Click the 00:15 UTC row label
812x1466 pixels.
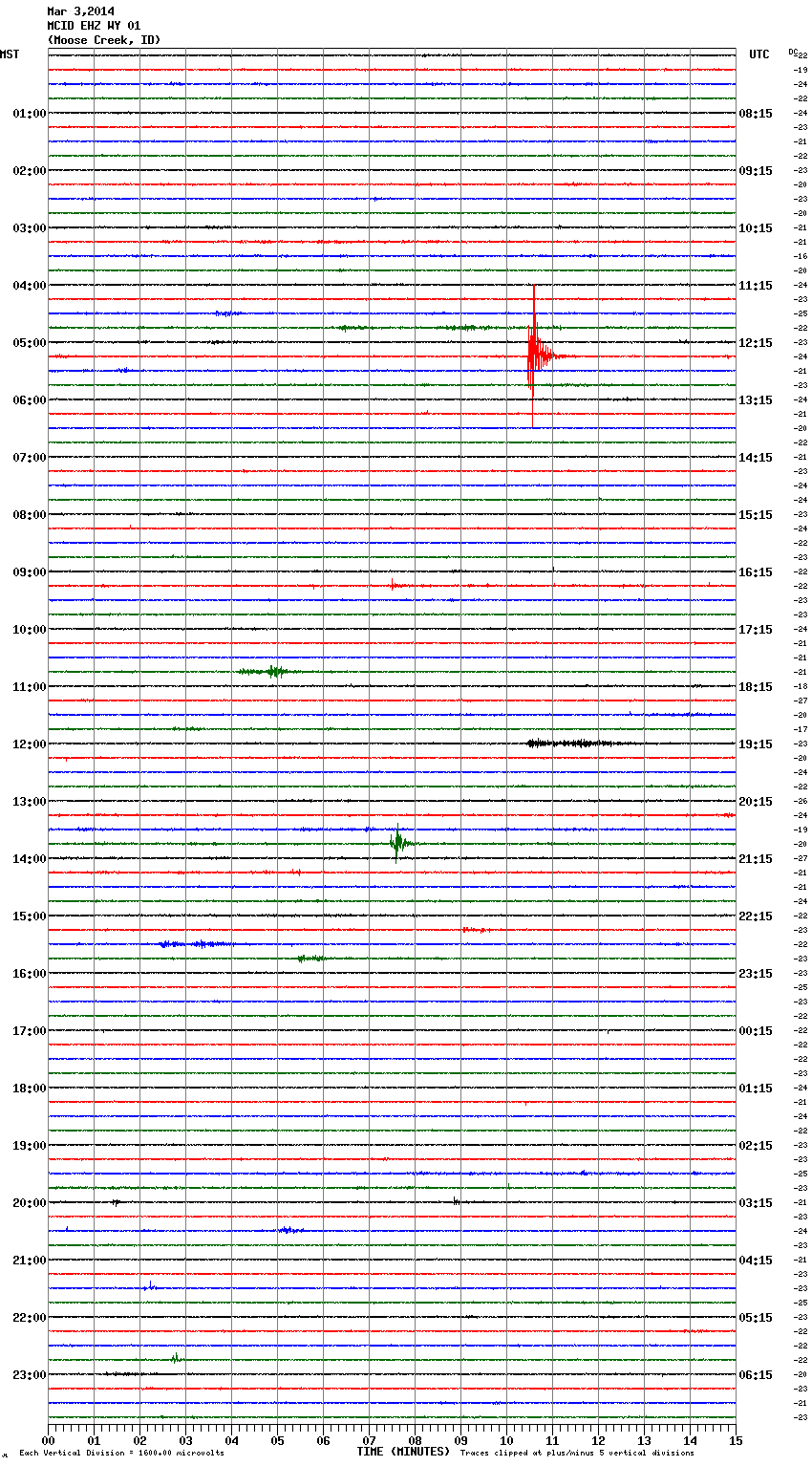756,1031
